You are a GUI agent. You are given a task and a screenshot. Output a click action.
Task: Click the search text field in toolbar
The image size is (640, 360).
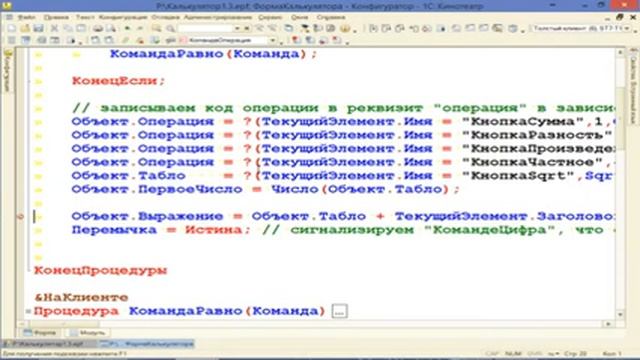(205, 28)
